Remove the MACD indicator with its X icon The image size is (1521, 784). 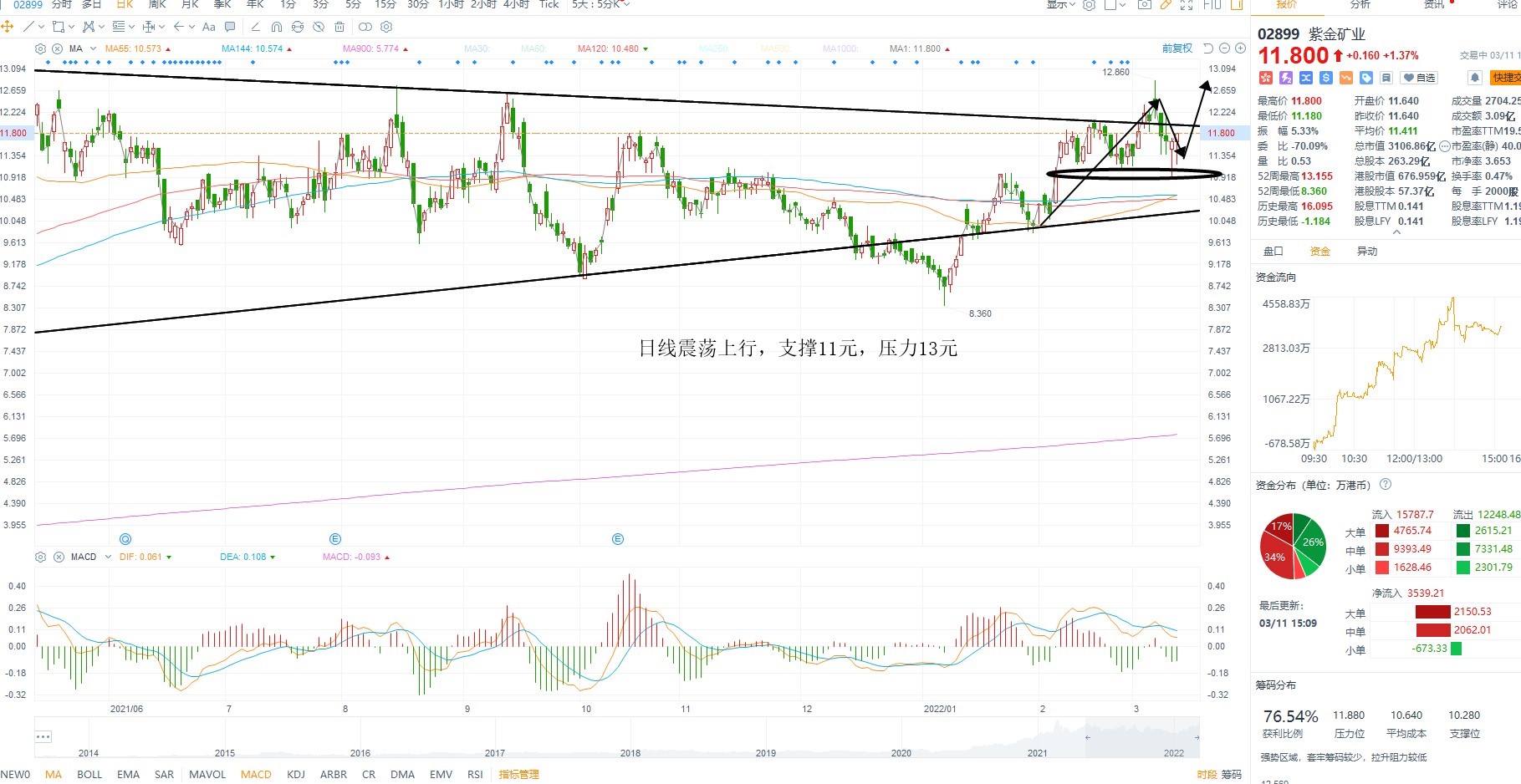pos(59,557)
